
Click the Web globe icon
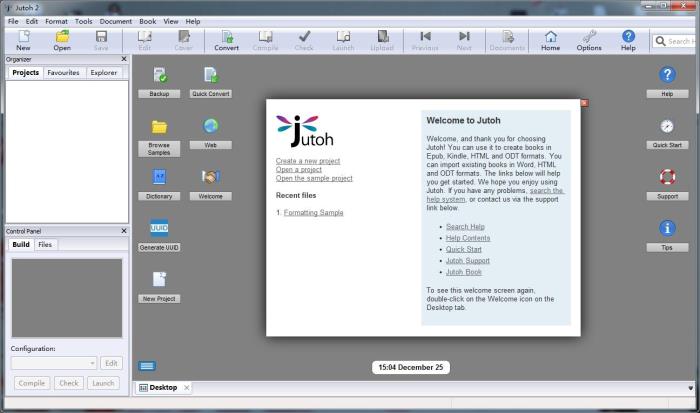(211, 126)
